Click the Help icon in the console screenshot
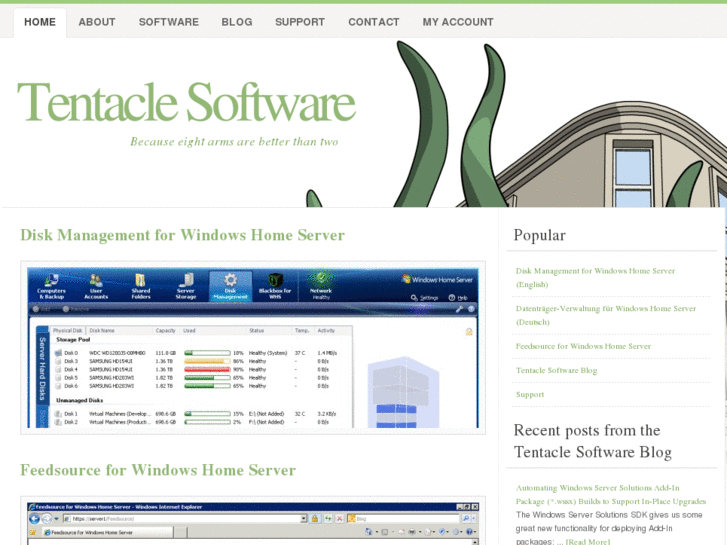 click(458, 298)
